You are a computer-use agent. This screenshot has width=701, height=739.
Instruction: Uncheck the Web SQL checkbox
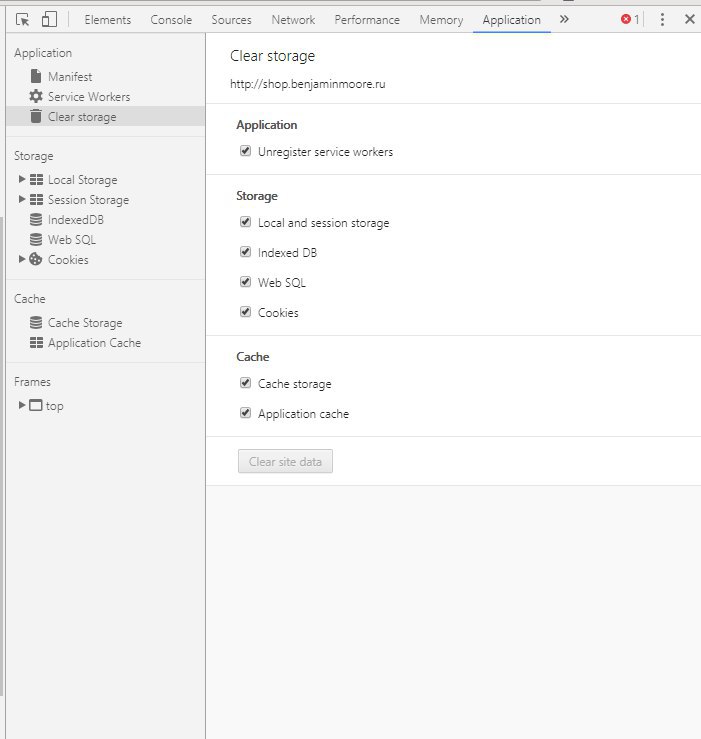coord(246,282)
